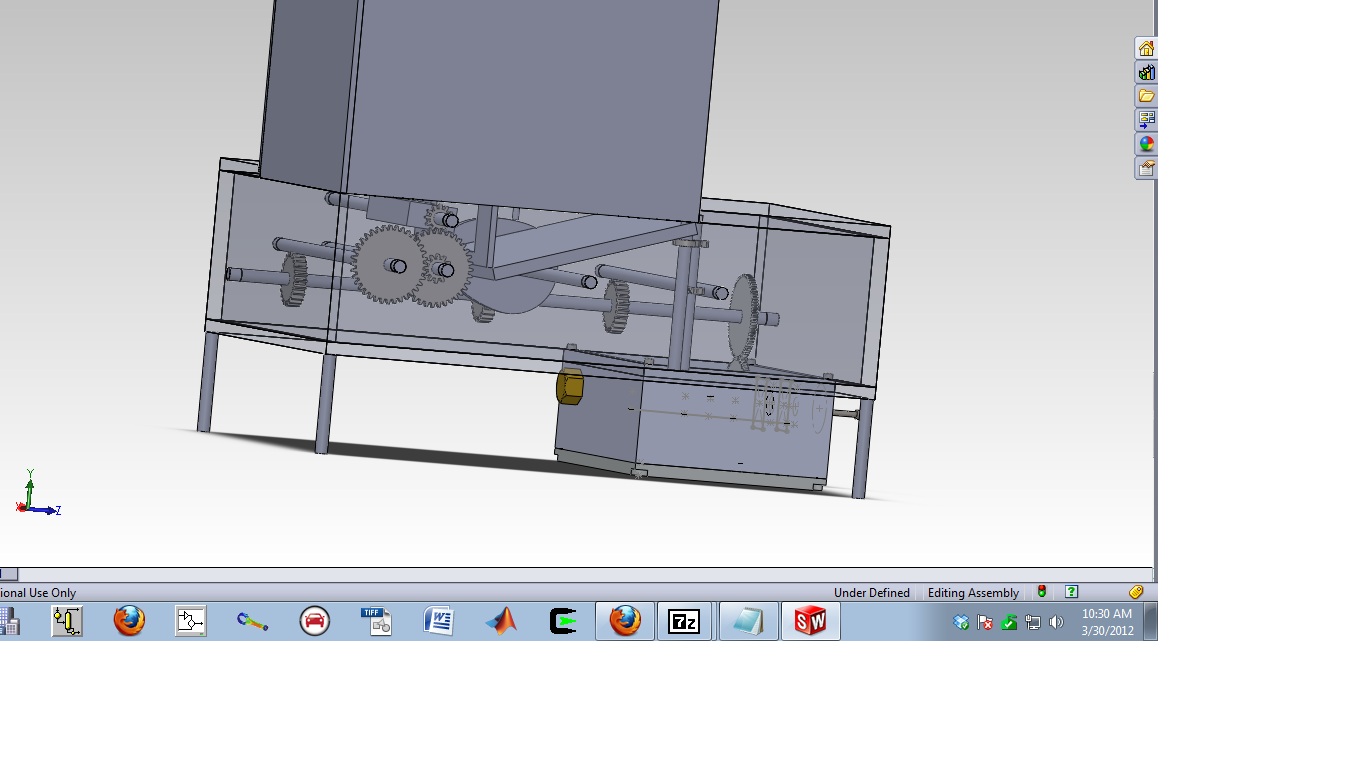Image resolution: width=1366 pixels, height=768 pixels.
Task: Click the Action Center flag tray icon
Action: (985, 622)
